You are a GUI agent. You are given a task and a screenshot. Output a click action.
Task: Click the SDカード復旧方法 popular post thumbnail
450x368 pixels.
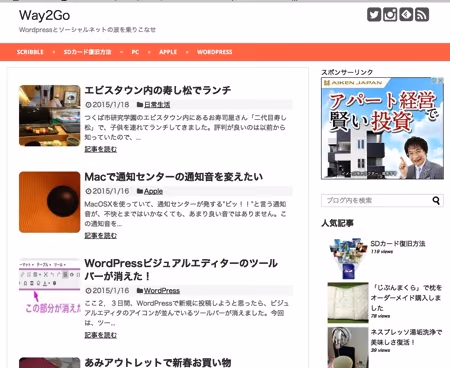point(348,259)
